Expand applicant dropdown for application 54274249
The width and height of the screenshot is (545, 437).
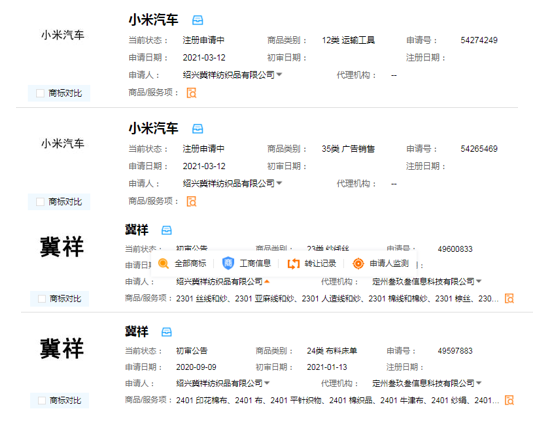pyautogui.click(x=279, y=74)
